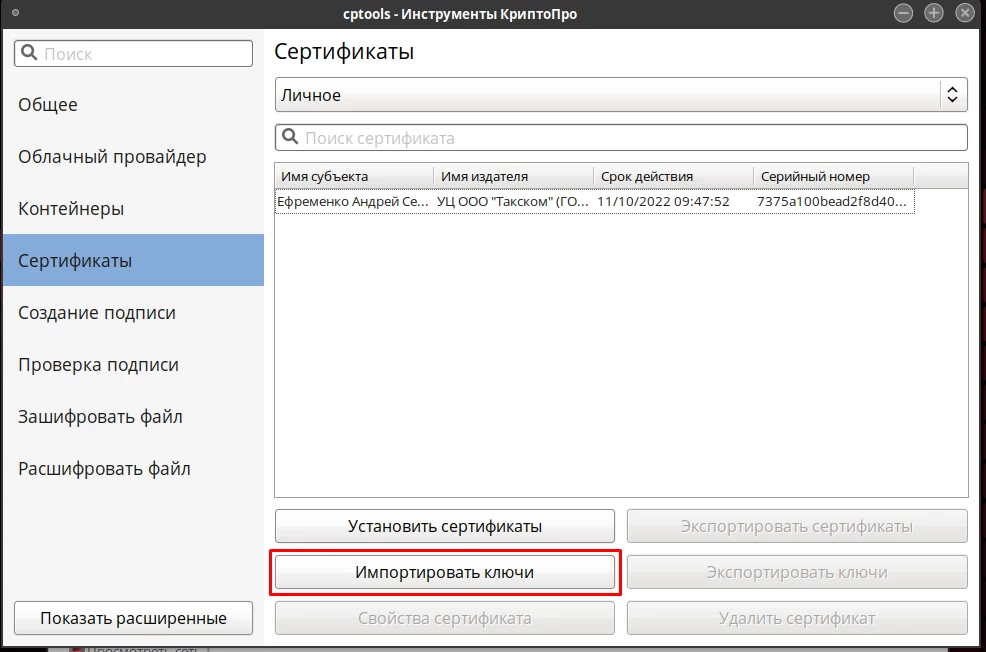Image resolution: width=986 pixels, height=652 pixels.
Task: Select the Ефременко Андрей certificate row
Action: click(x=594, y=202)
